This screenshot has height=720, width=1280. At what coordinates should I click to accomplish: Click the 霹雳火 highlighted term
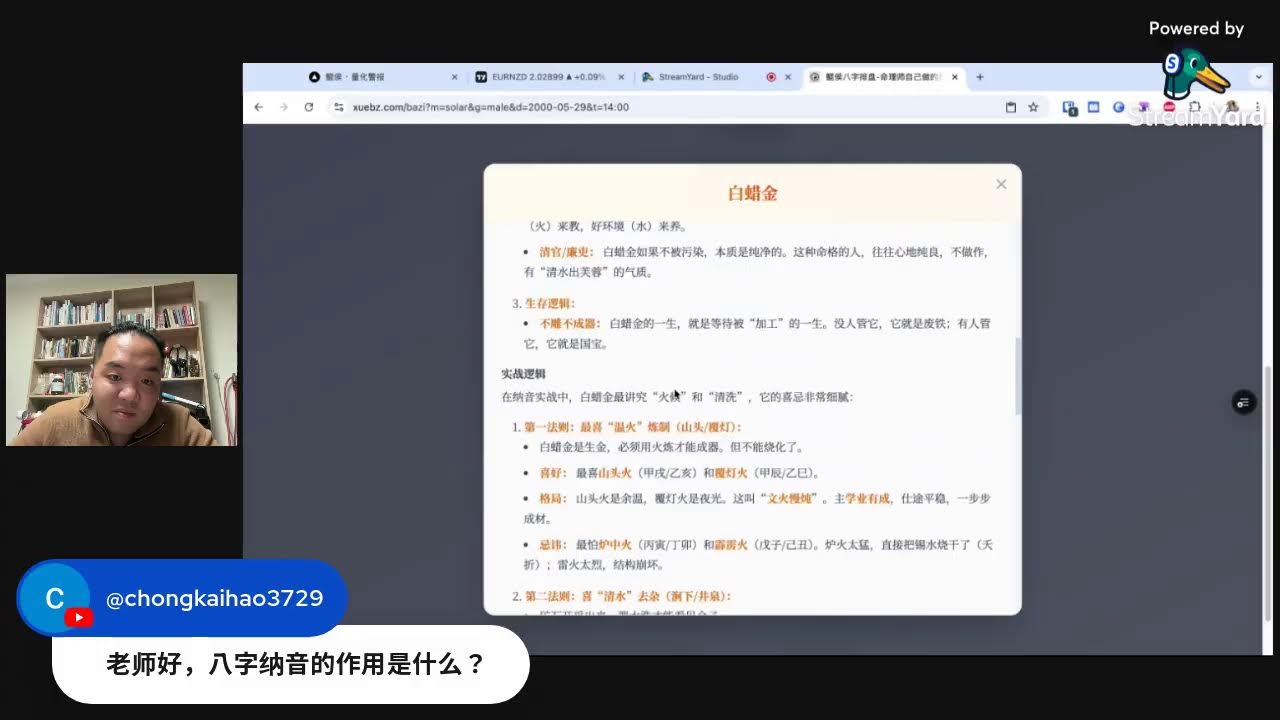pos(732,545)
